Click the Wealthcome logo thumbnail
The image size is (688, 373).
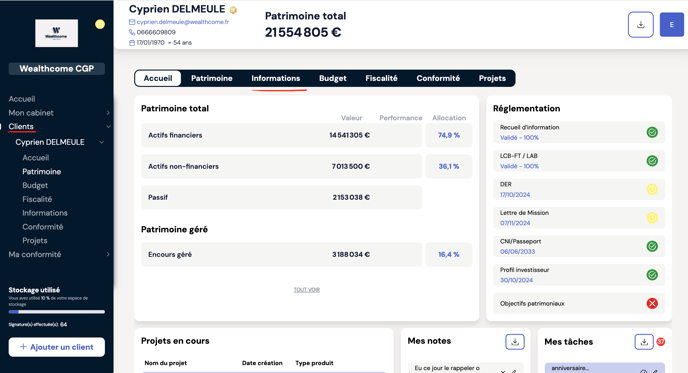tap(57, 33)
